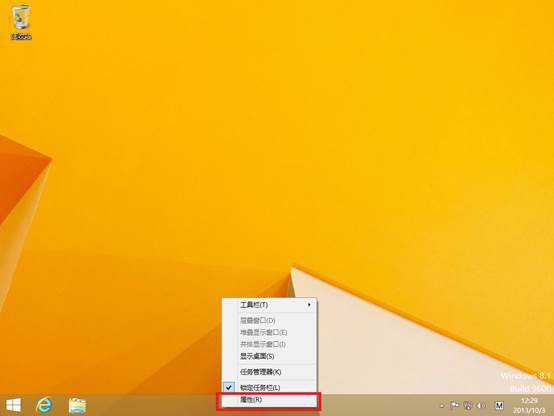Open the Recycle Bin desktop icon
The image size is (554, 416).
coord(21,22)
